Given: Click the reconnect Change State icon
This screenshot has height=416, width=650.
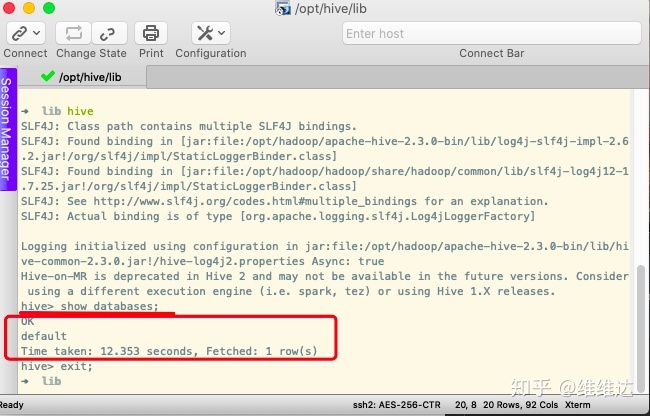Looking at the screenshot, I should point(73,33).
